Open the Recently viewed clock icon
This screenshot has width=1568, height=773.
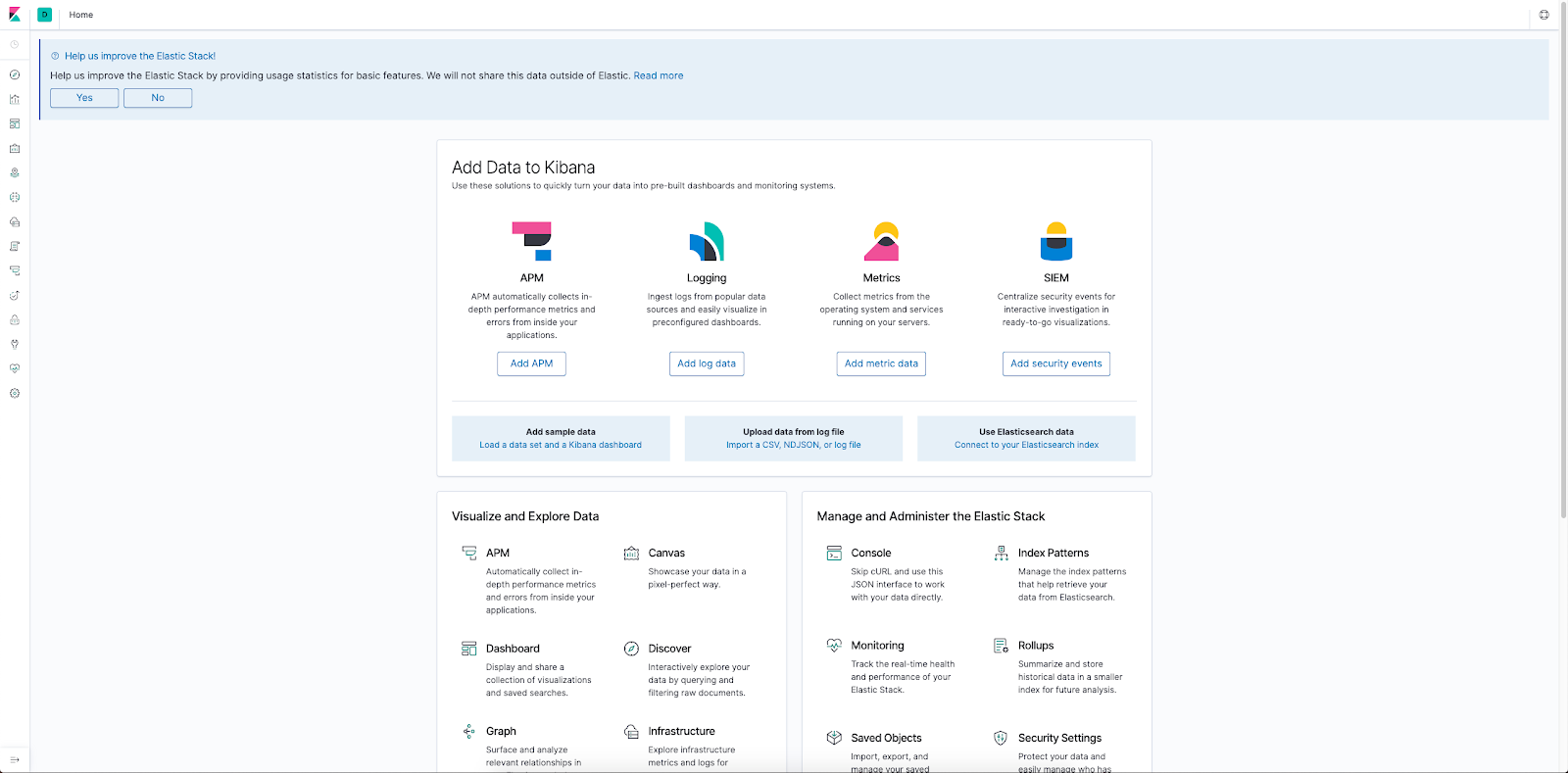click(15, 45)
